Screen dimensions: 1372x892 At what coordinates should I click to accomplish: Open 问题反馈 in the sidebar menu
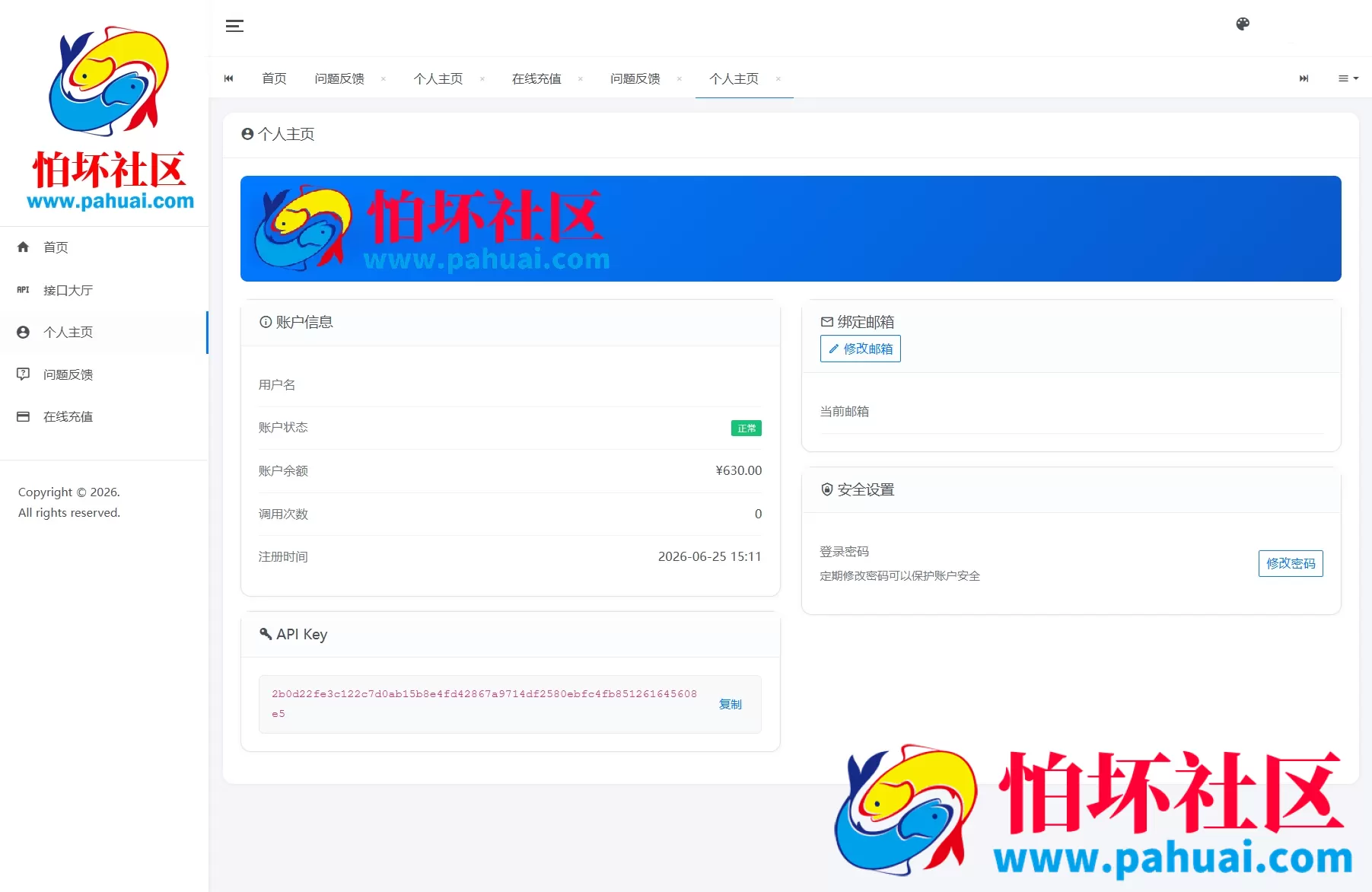[x=103, y=374]
